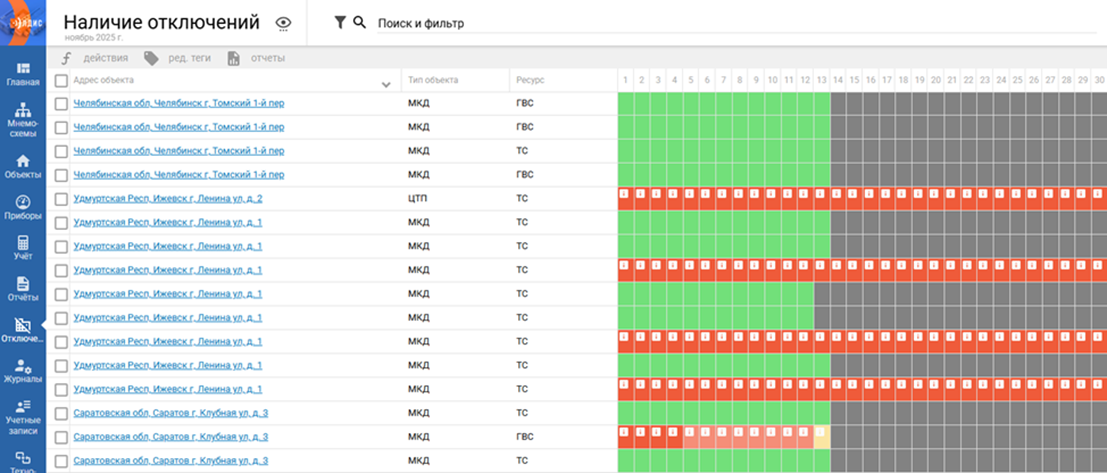
Task: Open Учёт calculator icon in sidebar
Action: [x=22, y=248]
